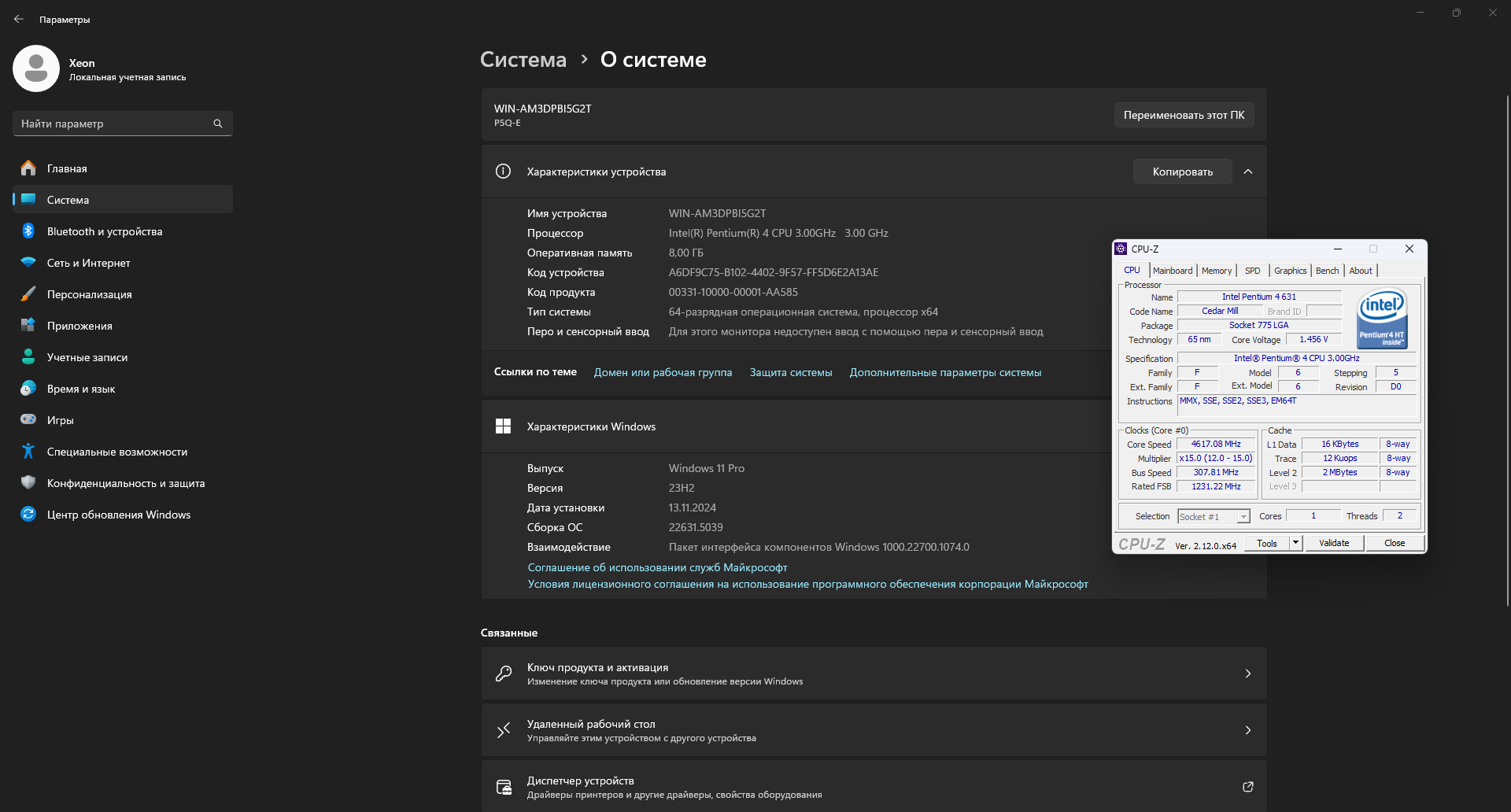Image resolution: width=1511 pixels, height=812 pixels.
Task: Click the Privacy shield icon
Action: [x=28, y=483]
